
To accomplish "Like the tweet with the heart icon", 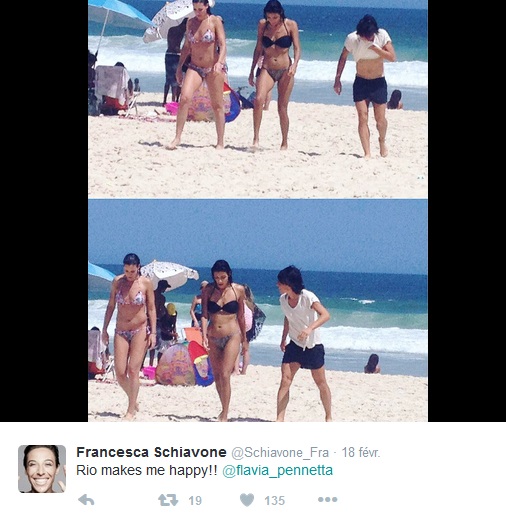I will (247, 500).
